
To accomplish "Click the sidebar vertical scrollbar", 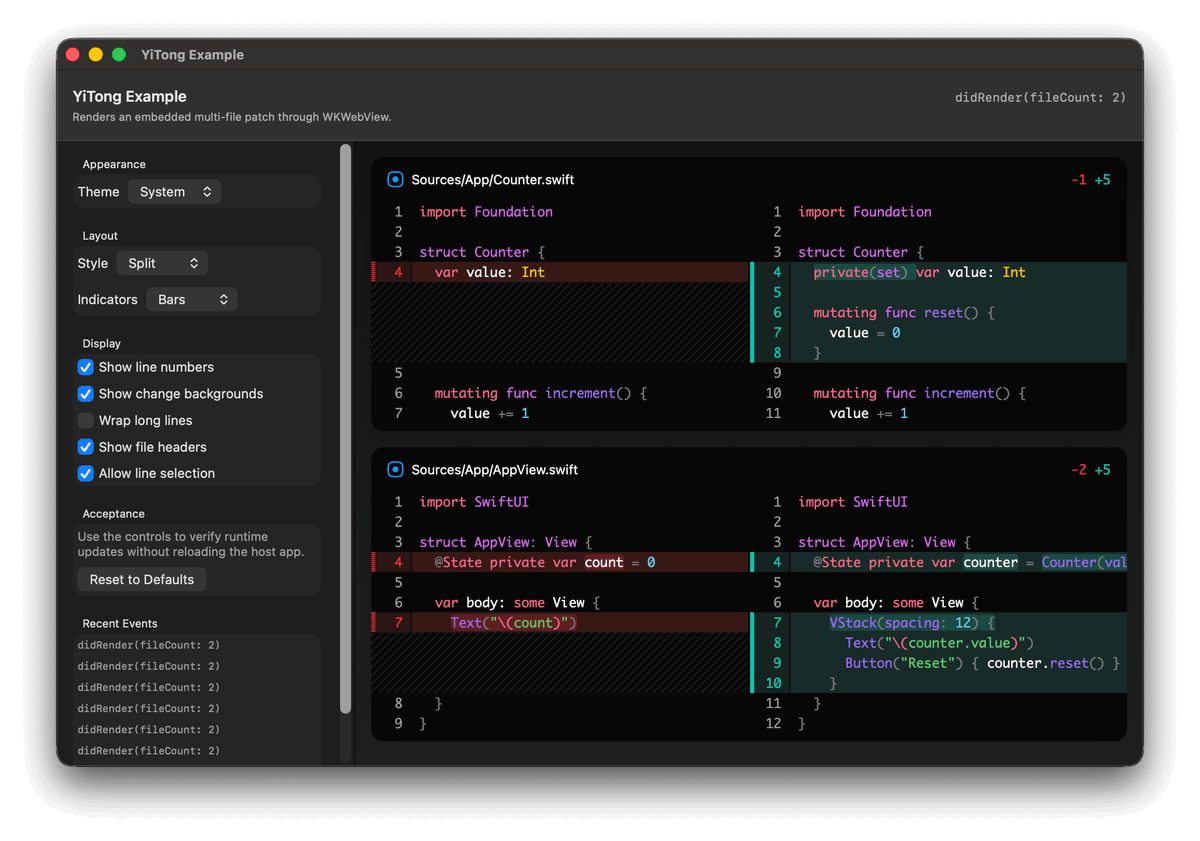I will (346, 430).
